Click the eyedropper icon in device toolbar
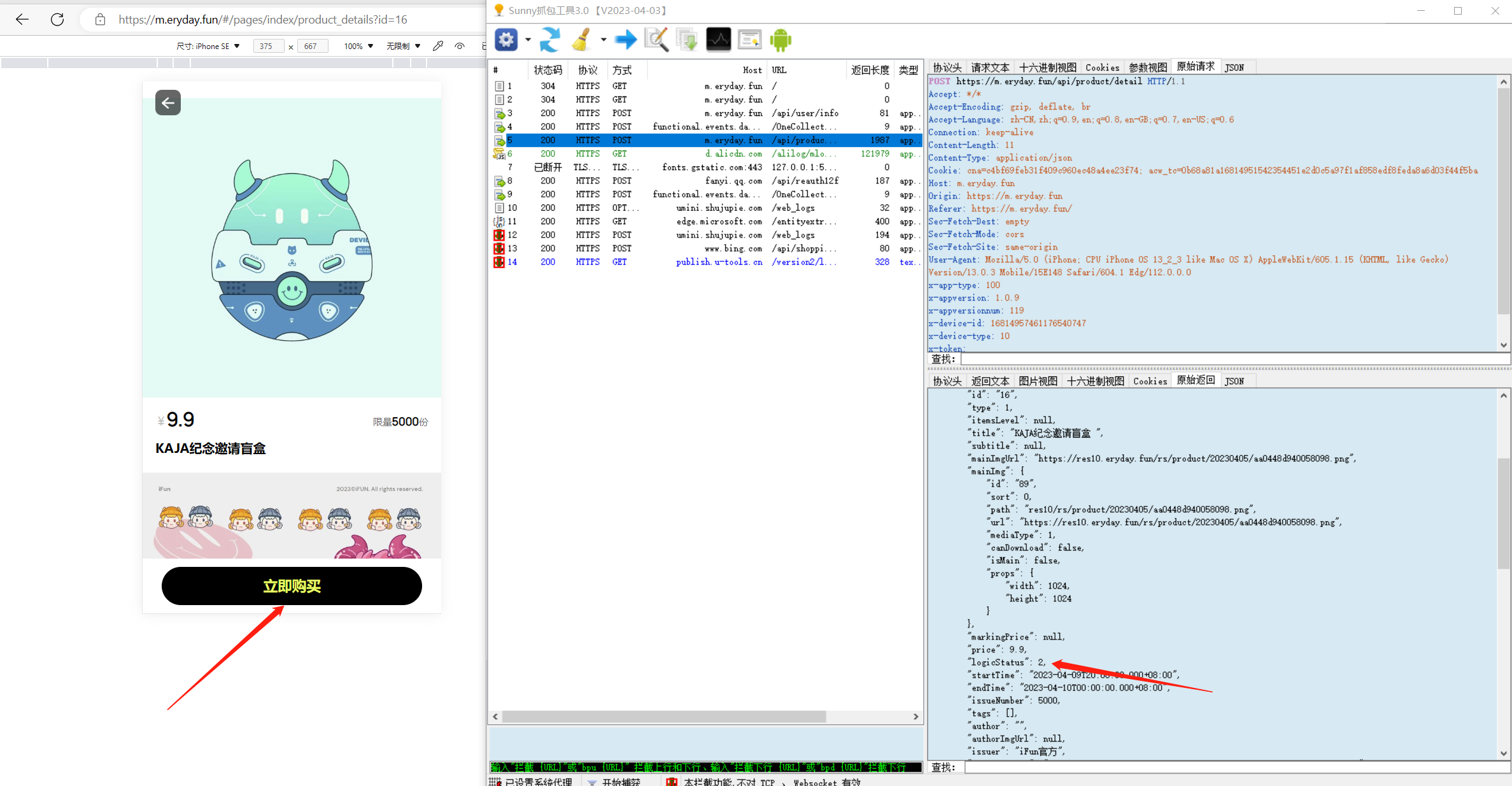This screenshot has width=1512, height=786. tap(438, 46)
